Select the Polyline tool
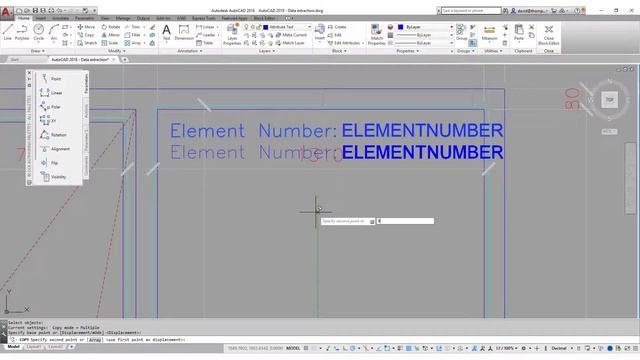Screen dimensions: 640x360 22,32
